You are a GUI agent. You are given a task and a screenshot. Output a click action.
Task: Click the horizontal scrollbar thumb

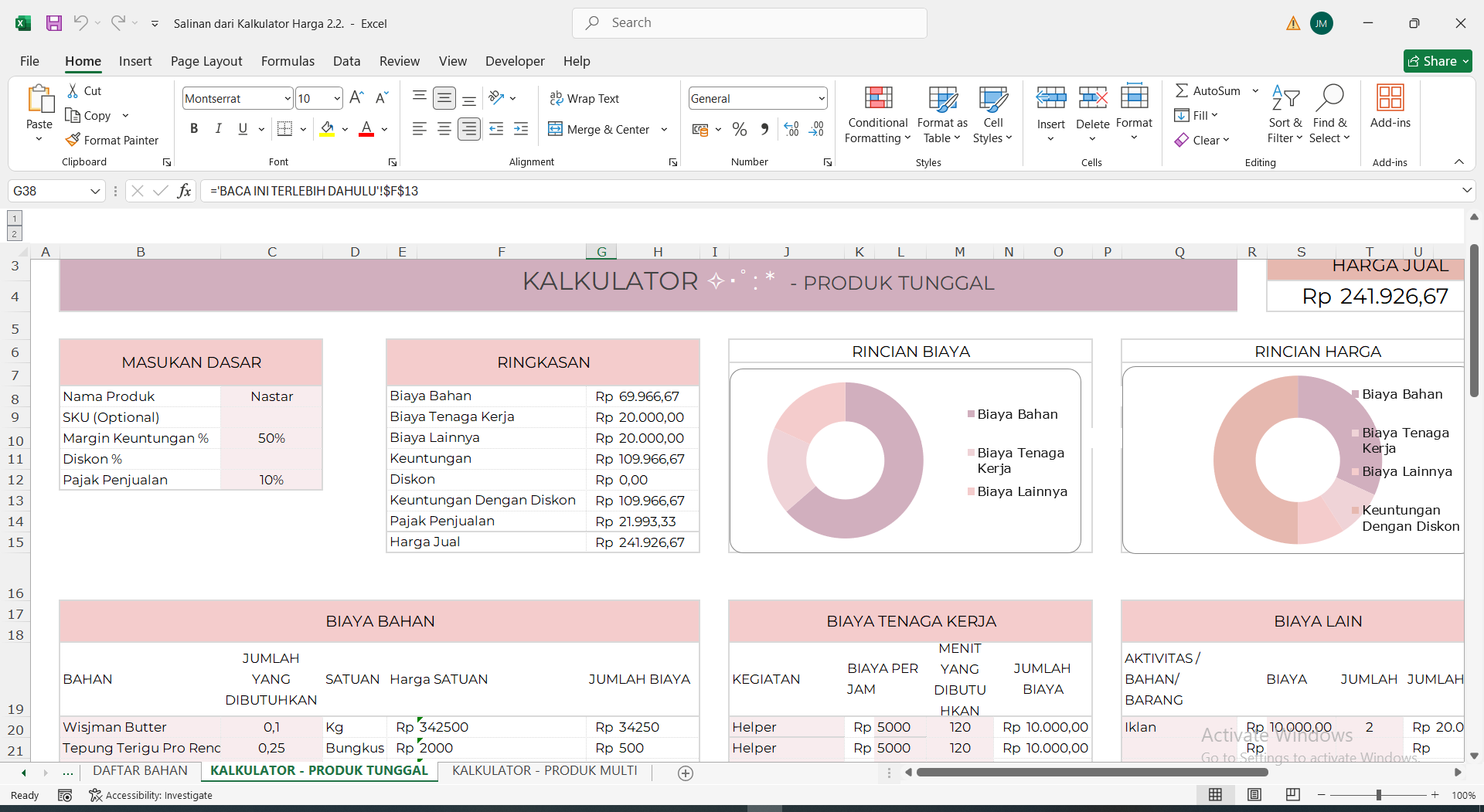(x=1091, y=773)
